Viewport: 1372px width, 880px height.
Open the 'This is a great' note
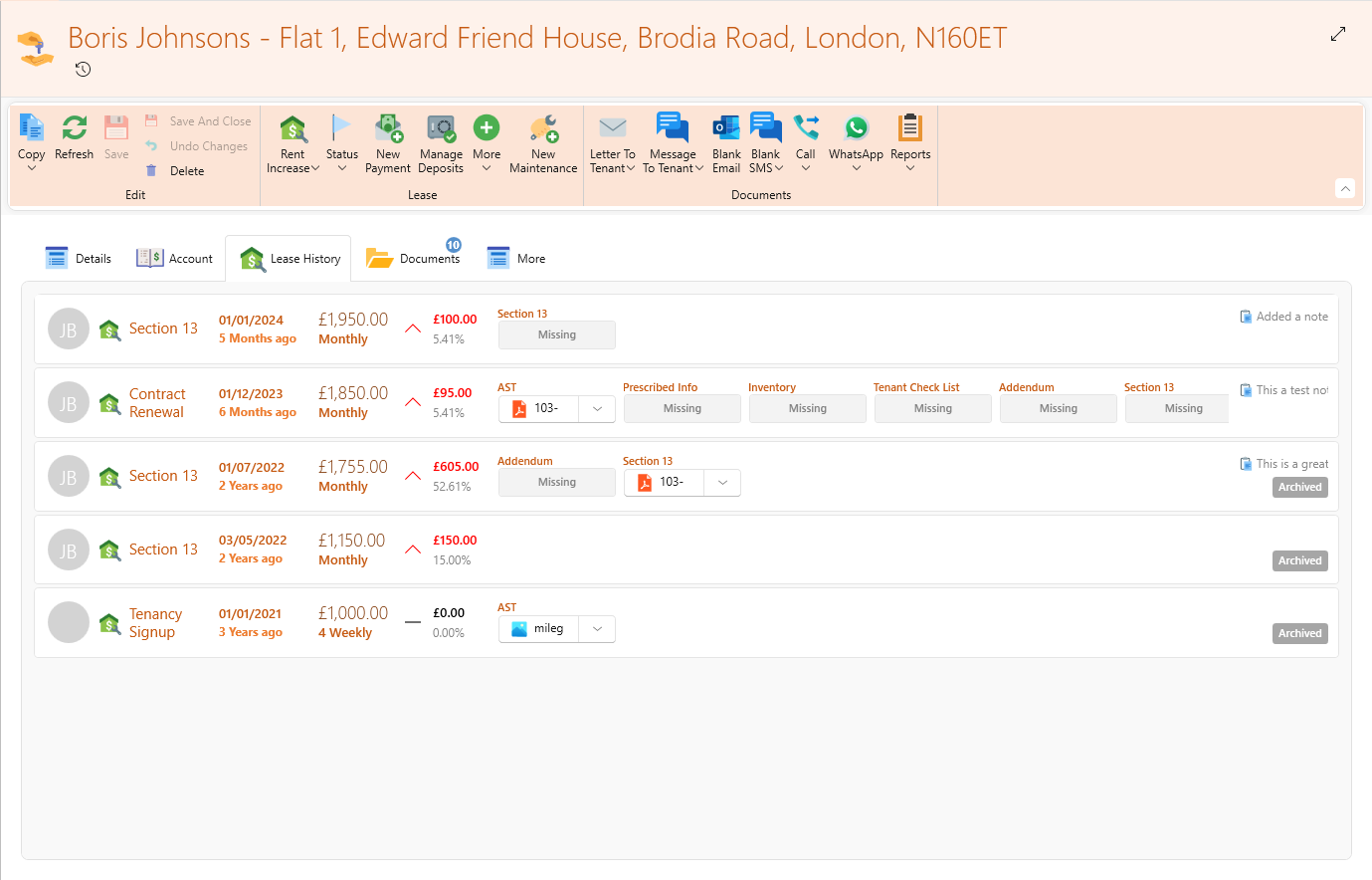coord(1283,464)
